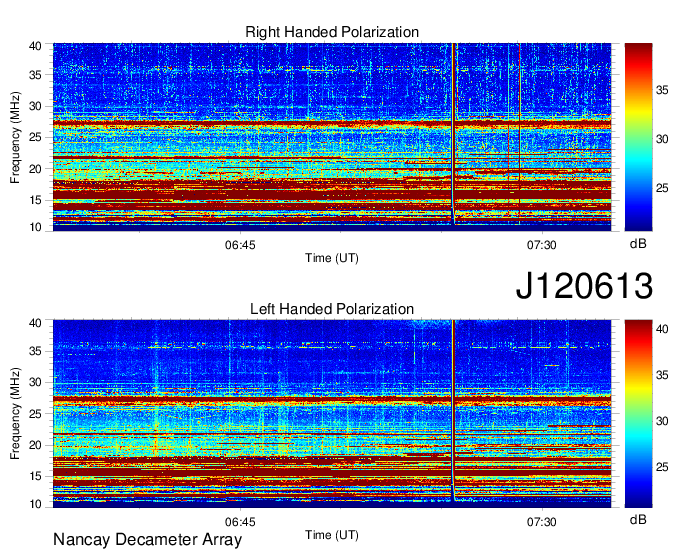Click the 'Right Handed Polarization' plot title

tap(332, 32)
